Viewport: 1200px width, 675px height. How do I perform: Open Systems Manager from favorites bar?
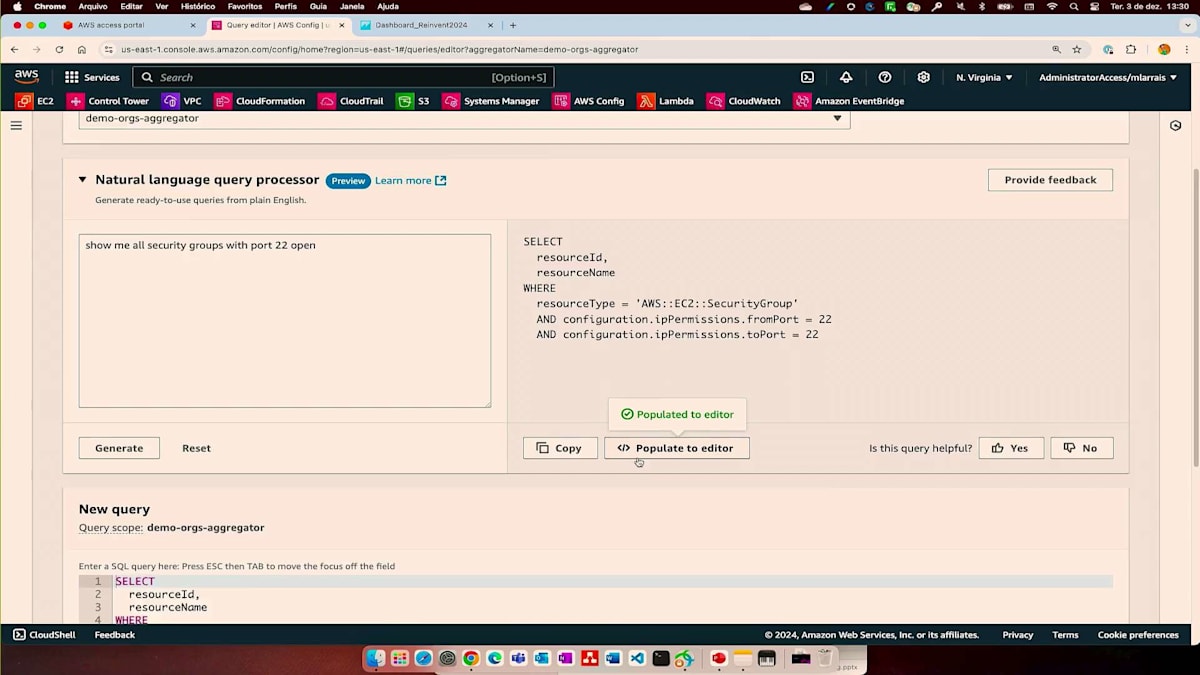(491, 101)
